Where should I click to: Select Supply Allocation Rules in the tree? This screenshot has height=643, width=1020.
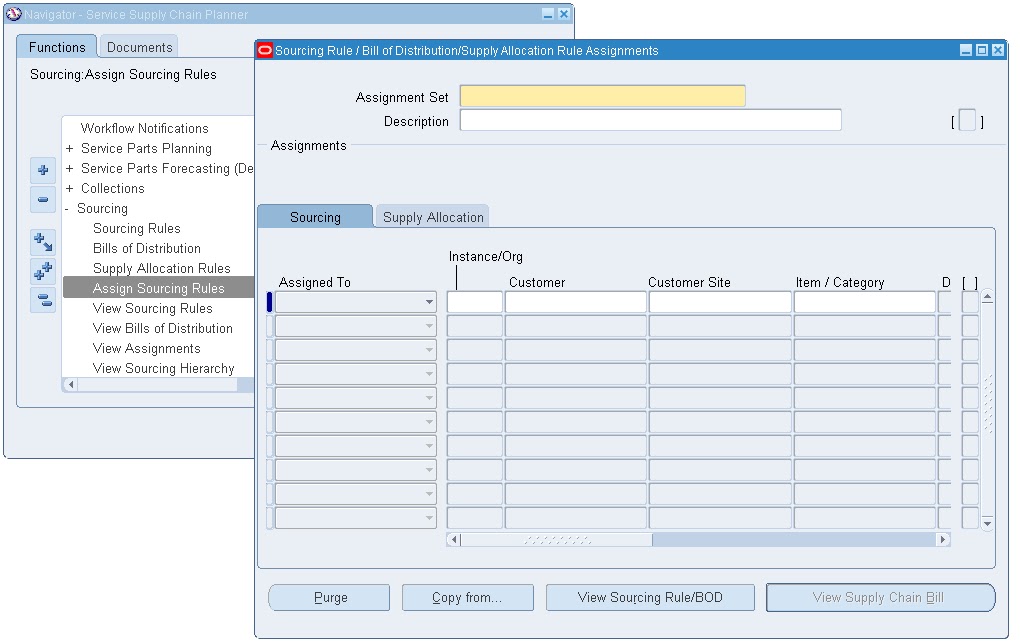click(161, 269)
